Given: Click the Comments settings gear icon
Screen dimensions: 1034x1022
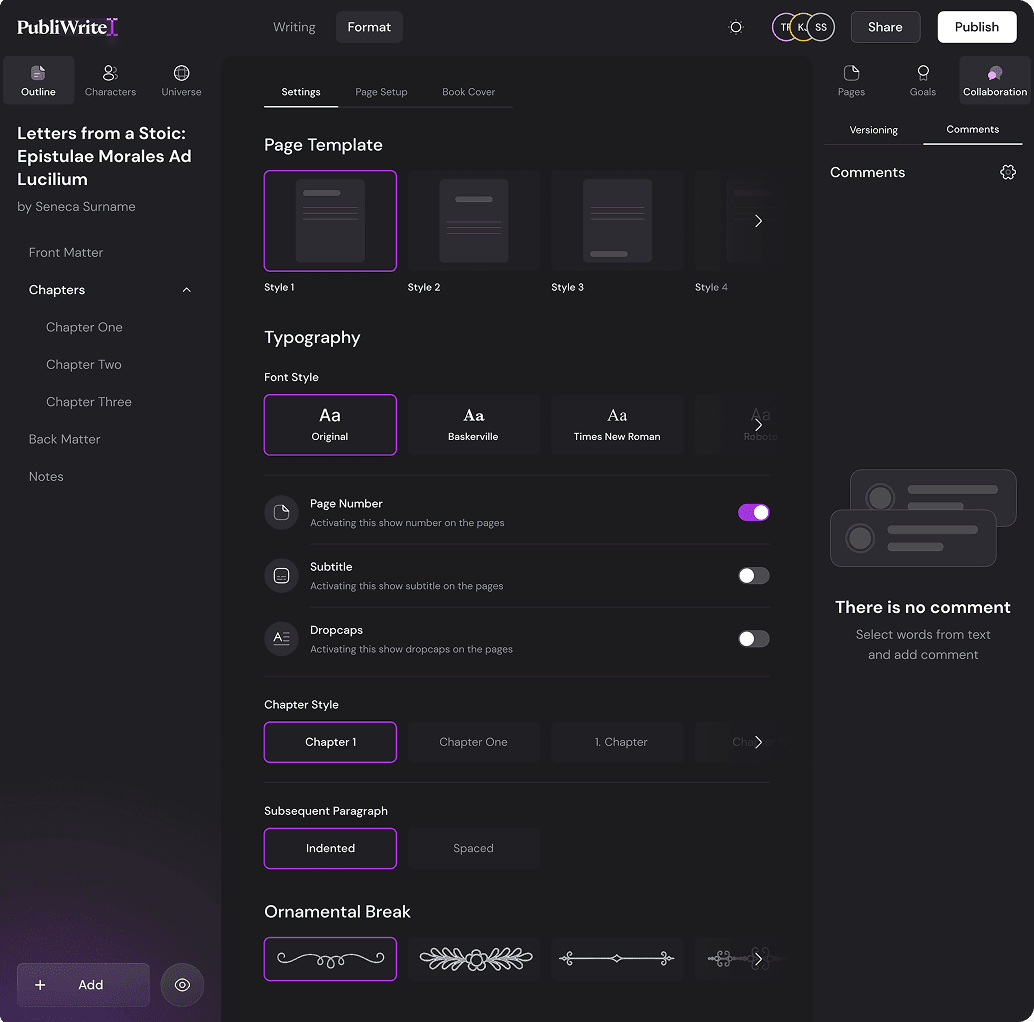Looking at the screenshot, I should 1008,172.
